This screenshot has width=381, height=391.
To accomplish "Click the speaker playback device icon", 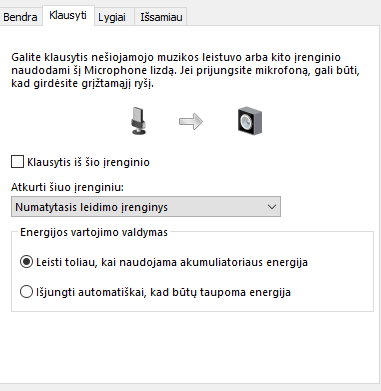I will (x=250, y=121).
